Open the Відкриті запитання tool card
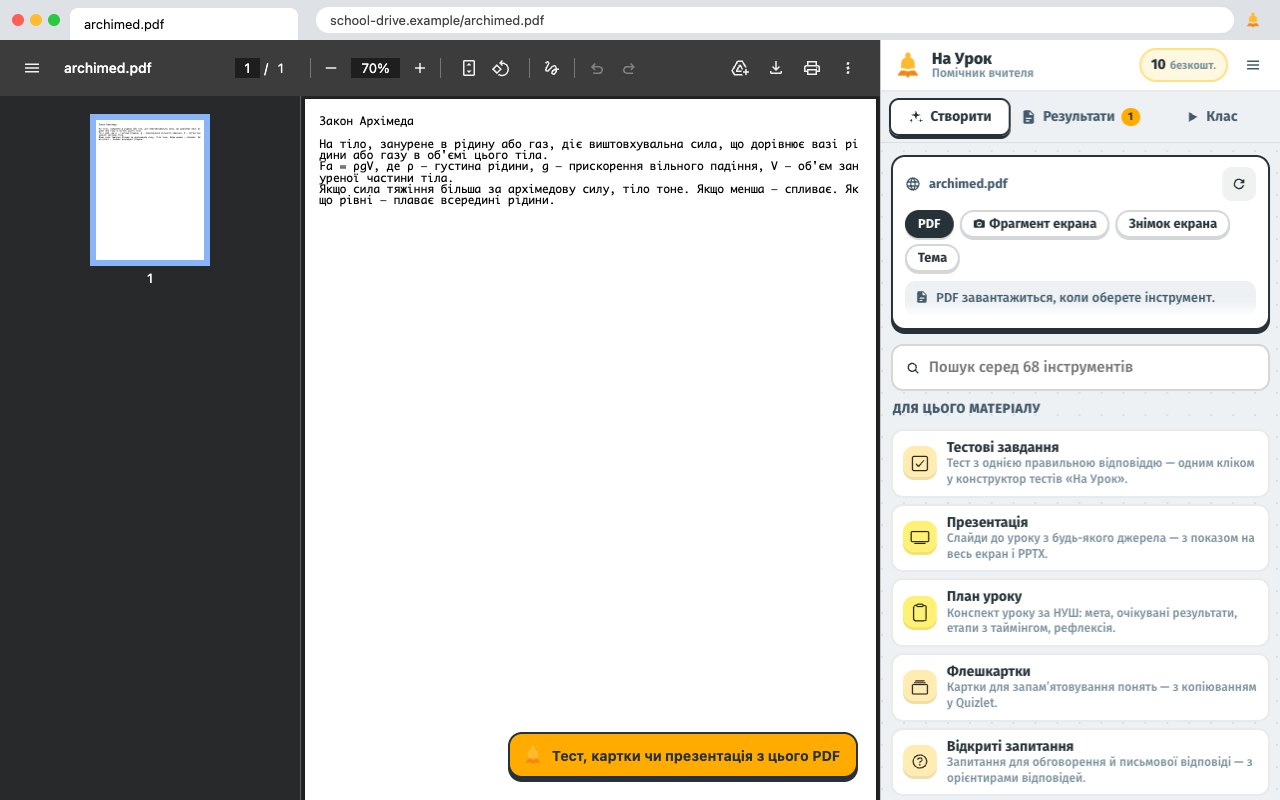The height and width of the screenshot is (800, 1280). (x=1080, y=762)
